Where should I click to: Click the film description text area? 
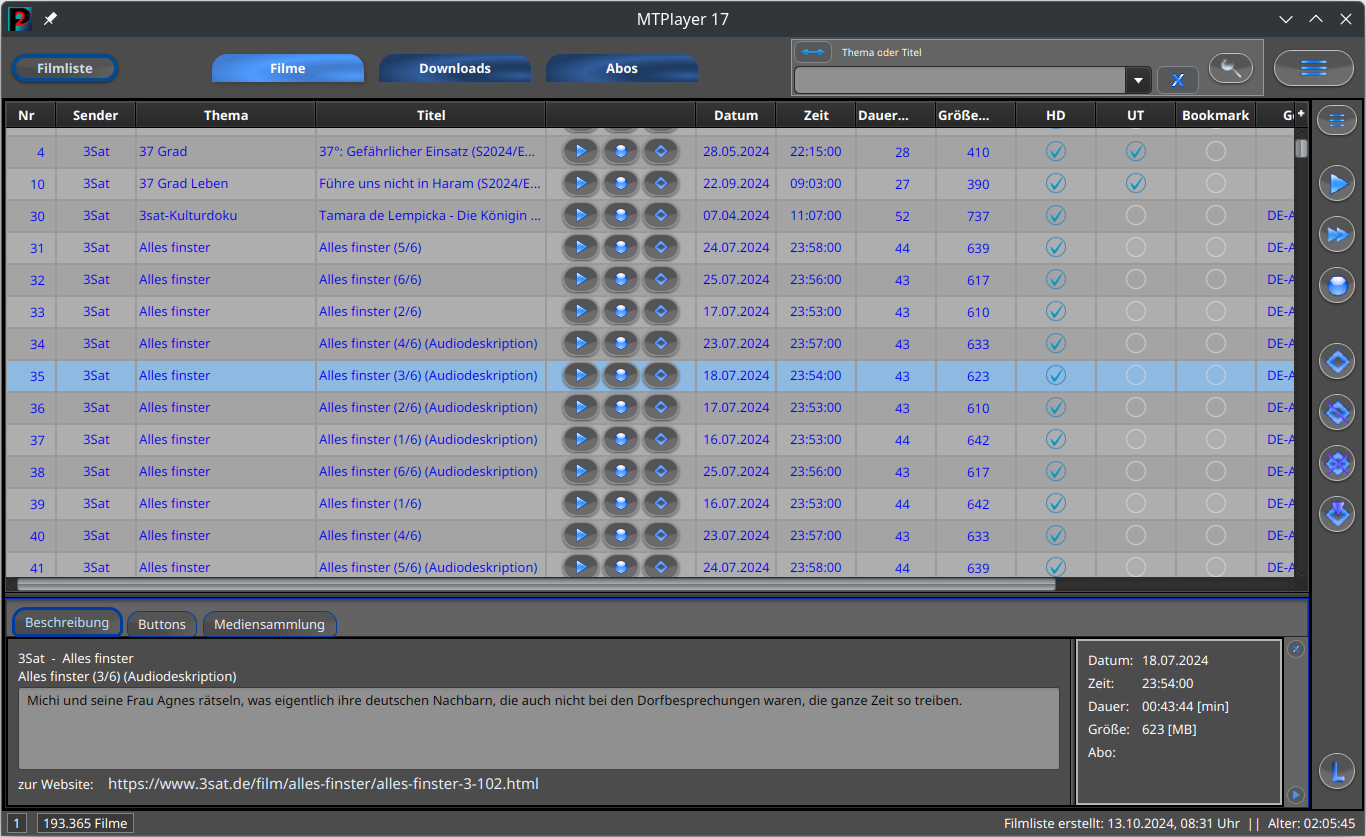[x=539, y=728]
